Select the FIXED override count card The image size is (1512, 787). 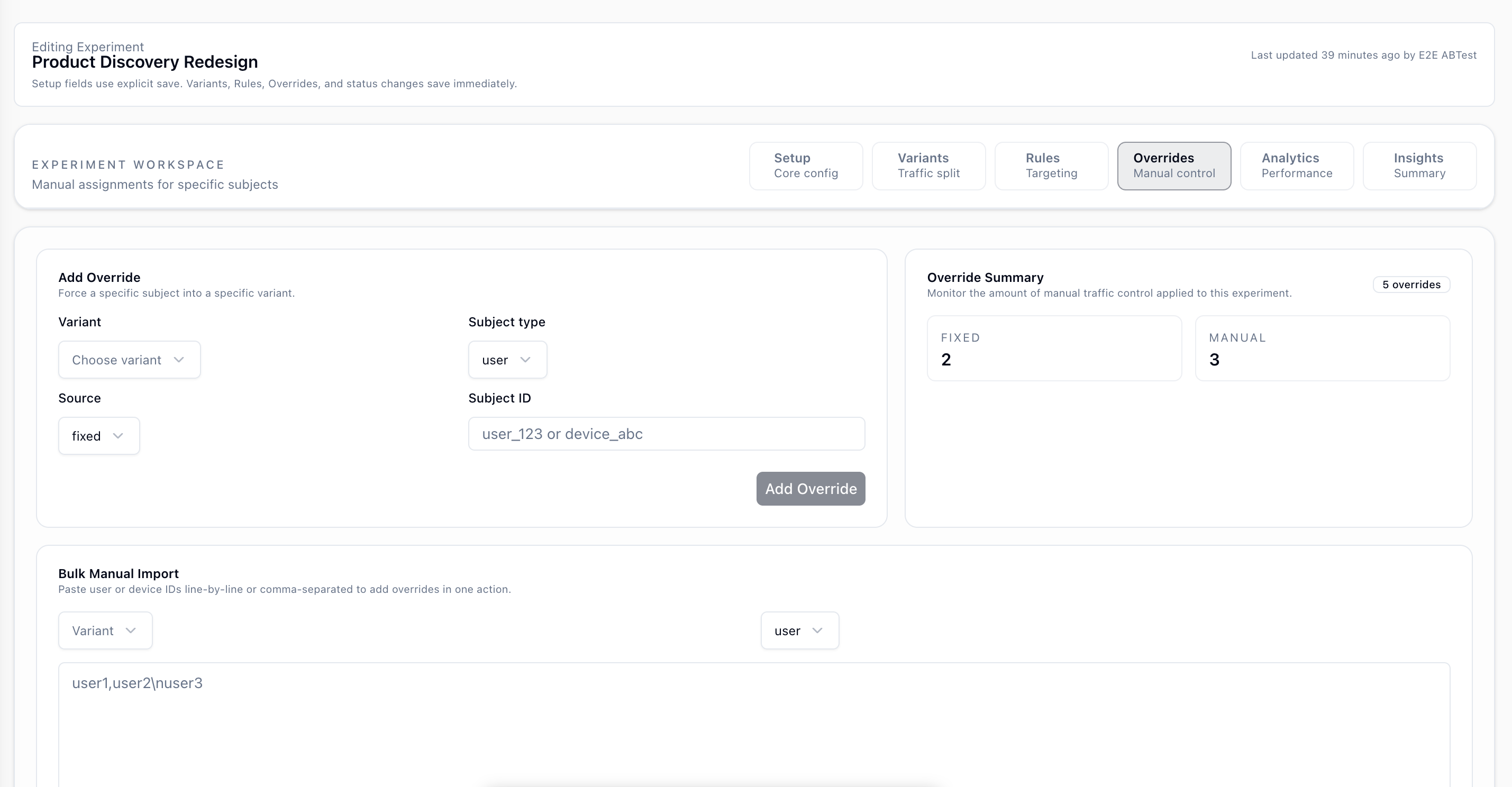[x=1054, y=349]
